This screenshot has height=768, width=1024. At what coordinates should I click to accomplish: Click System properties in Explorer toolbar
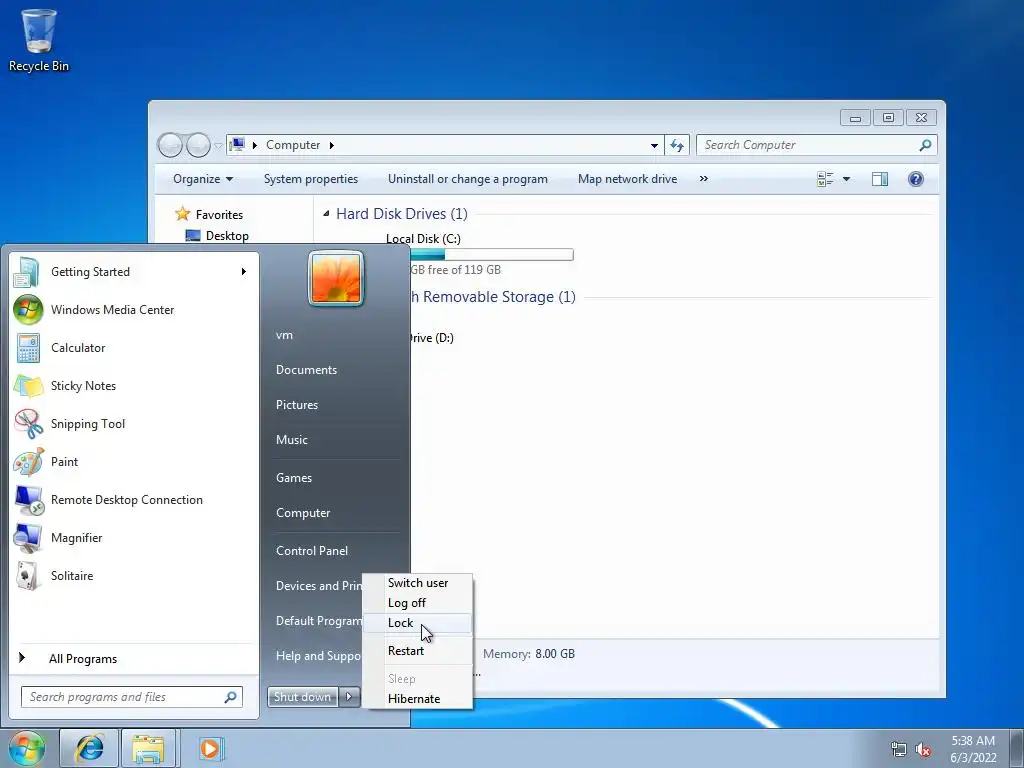(x=311, y=179)
